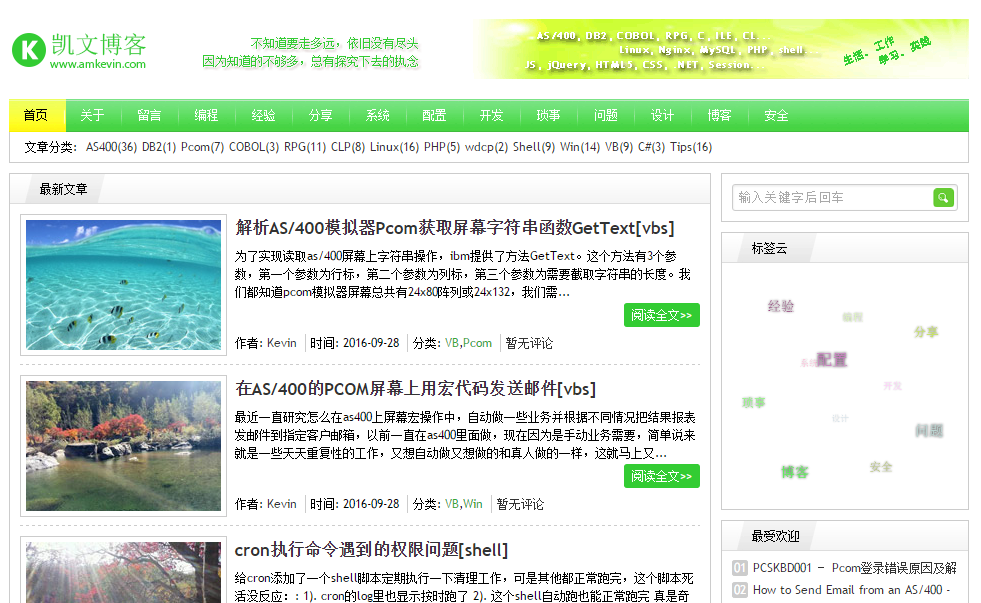Click the 配置 tag in the tag cloud

click(831, 360)
